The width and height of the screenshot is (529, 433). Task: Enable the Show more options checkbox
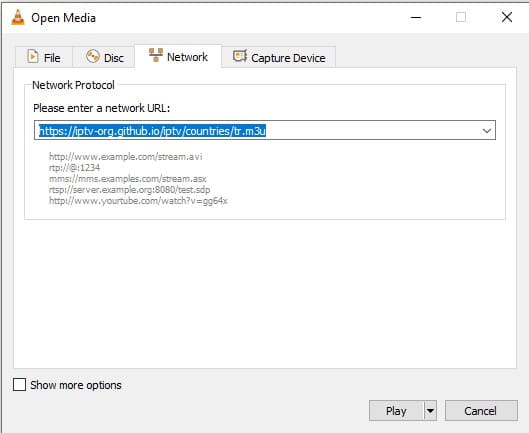tap(19, 384)
